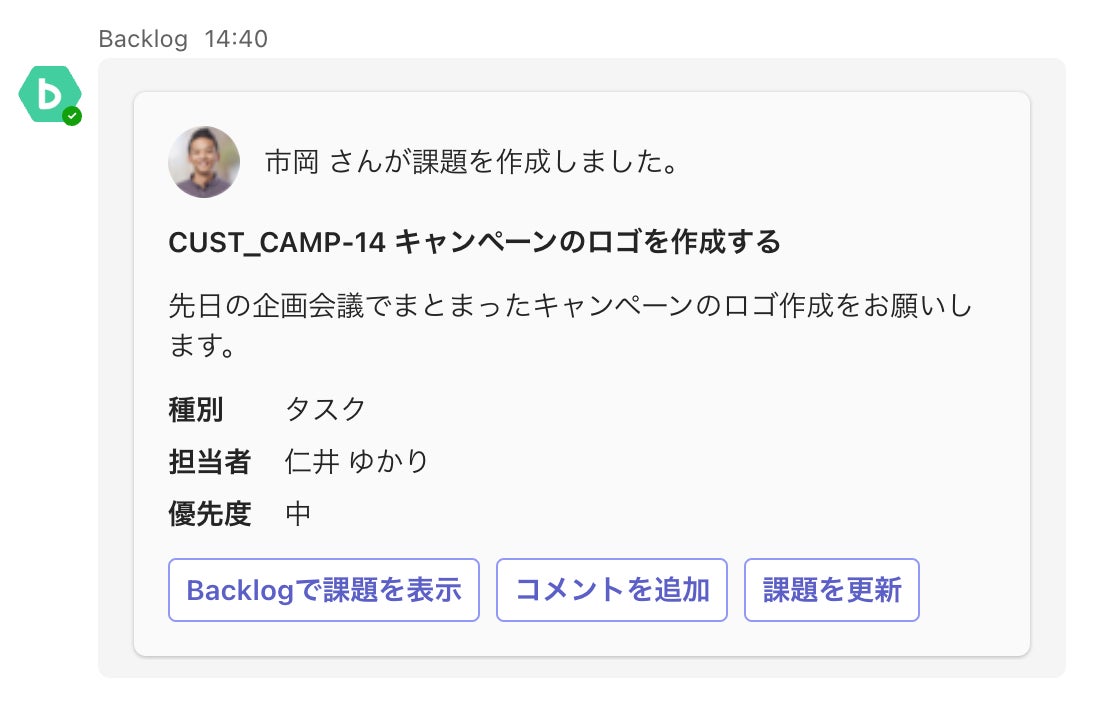Image resolution: width=1112 pixels, height=716 pixels.
Task: Click the 14:40 message timestamp
Action: 236,39
